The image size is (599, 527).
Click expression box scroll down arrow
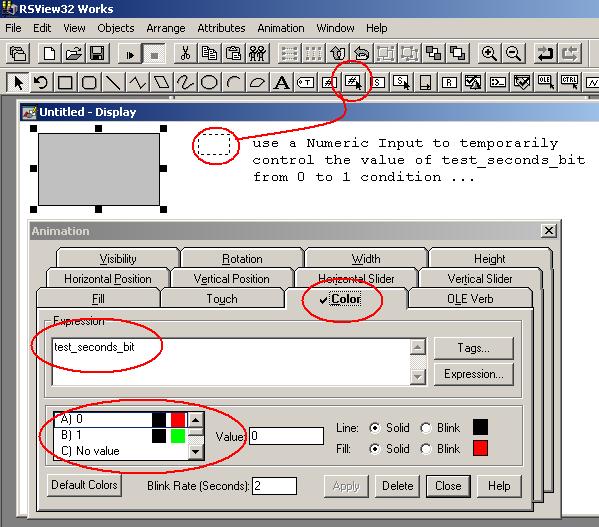(418, 377)
